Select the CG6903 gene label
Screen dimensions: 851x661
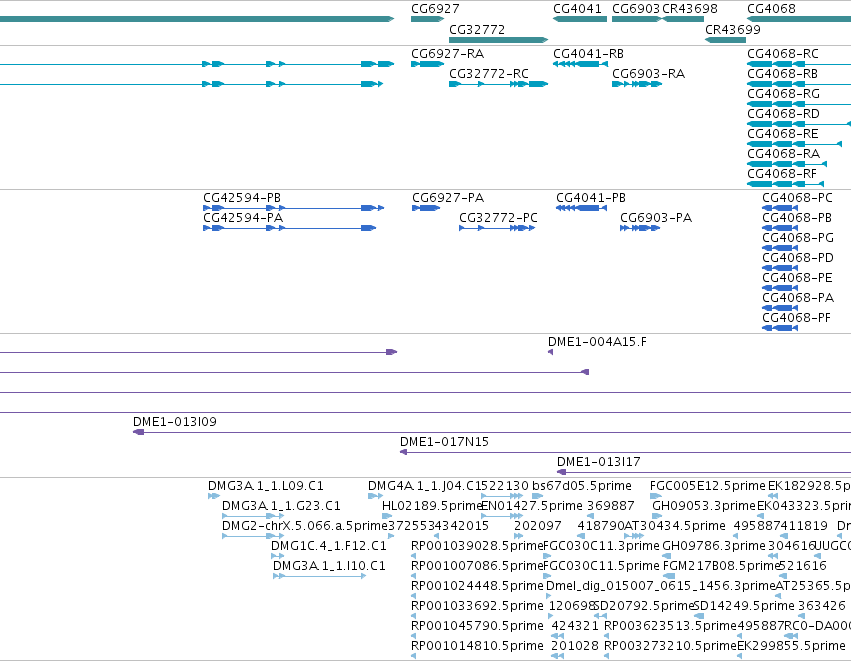(x=636, y=9)
